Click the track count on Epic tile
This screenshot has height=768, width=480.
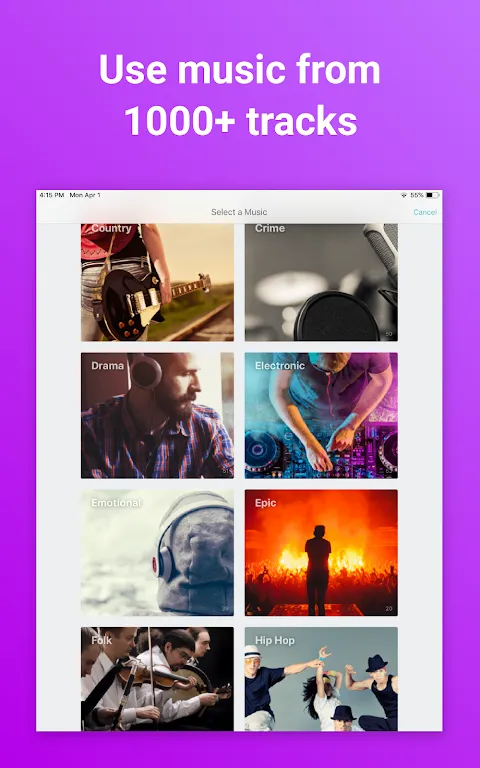pyautogui.click(x=389, y=609)
